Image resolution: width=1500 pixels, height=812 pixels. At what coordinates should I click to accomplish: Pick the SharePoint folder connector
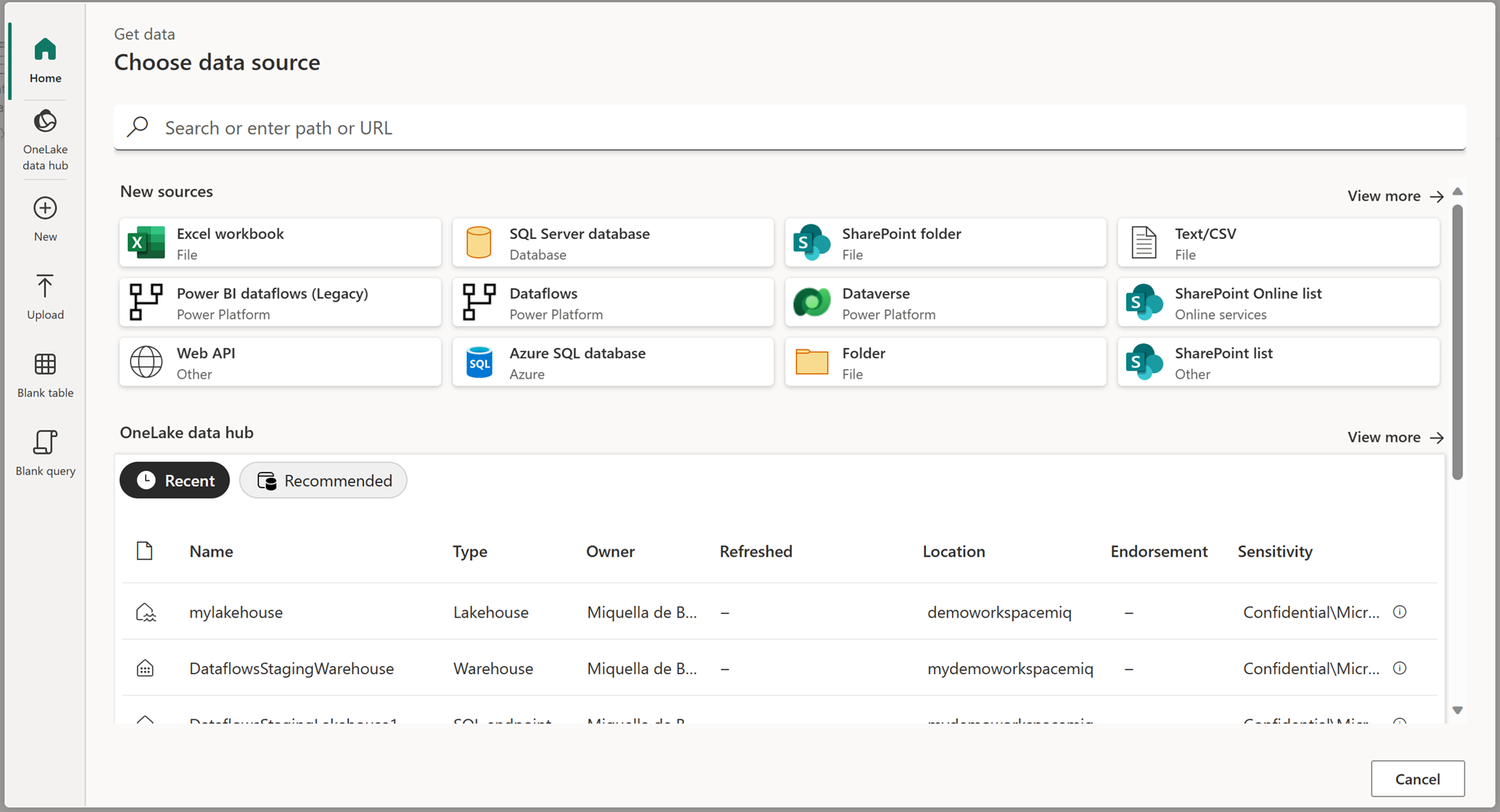pos(944,242)
